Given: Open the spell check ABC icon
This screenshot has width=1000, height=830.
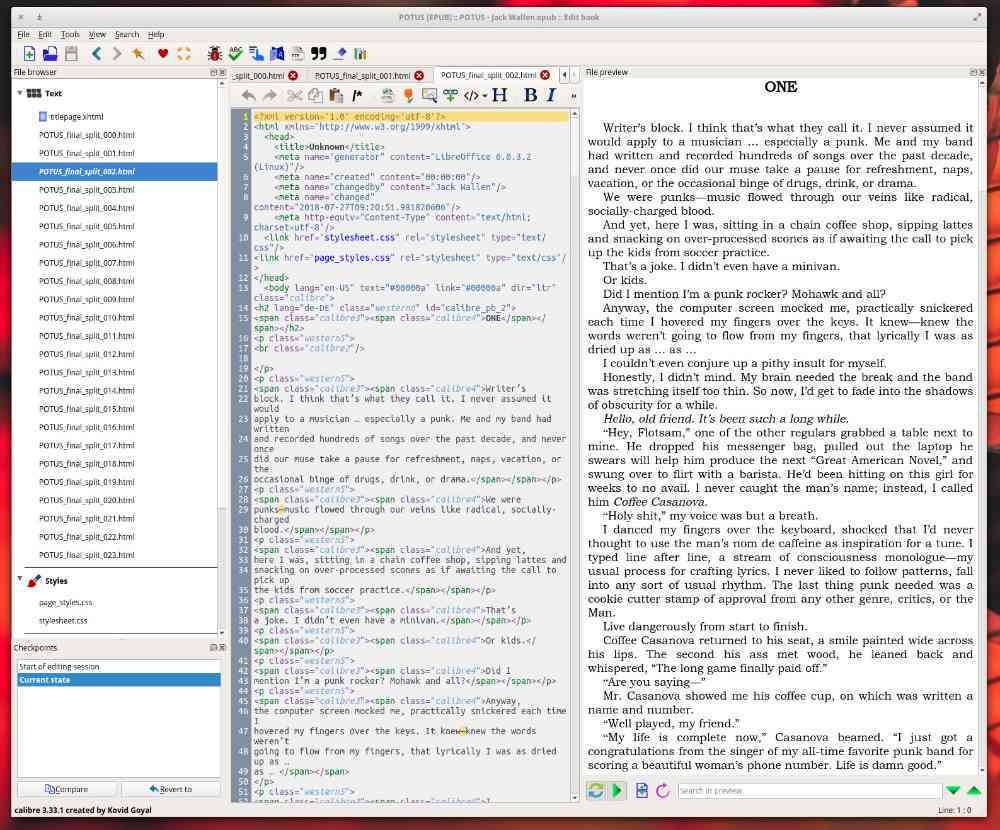Looking at the screenshot, I should tap(236, 54).
